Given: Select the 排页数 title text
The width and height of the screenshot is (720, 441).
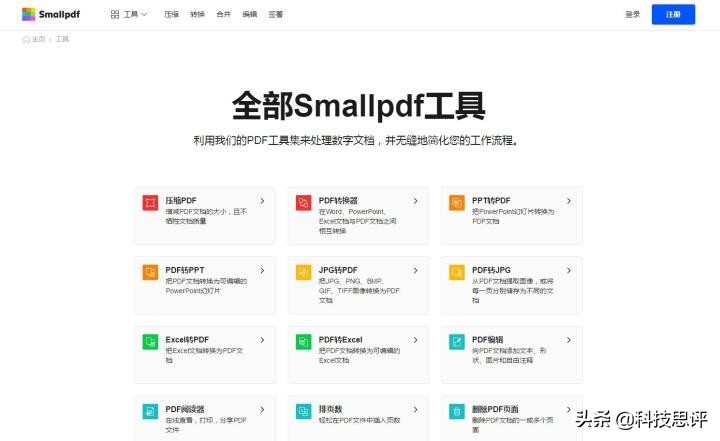Looking at the screenshot, I should [330, 409].
